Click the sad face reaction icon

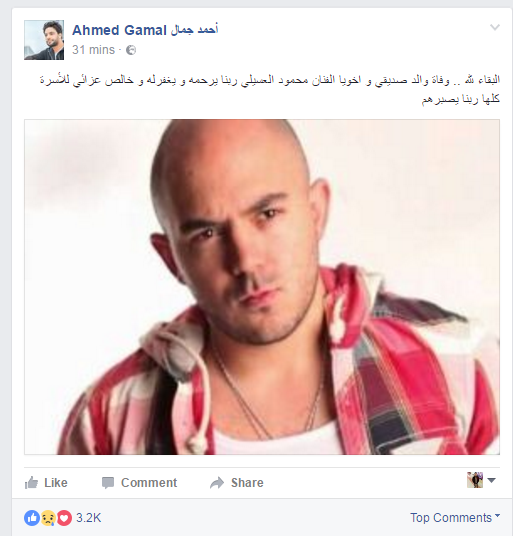pyautogui.click(x=48, y=518)
